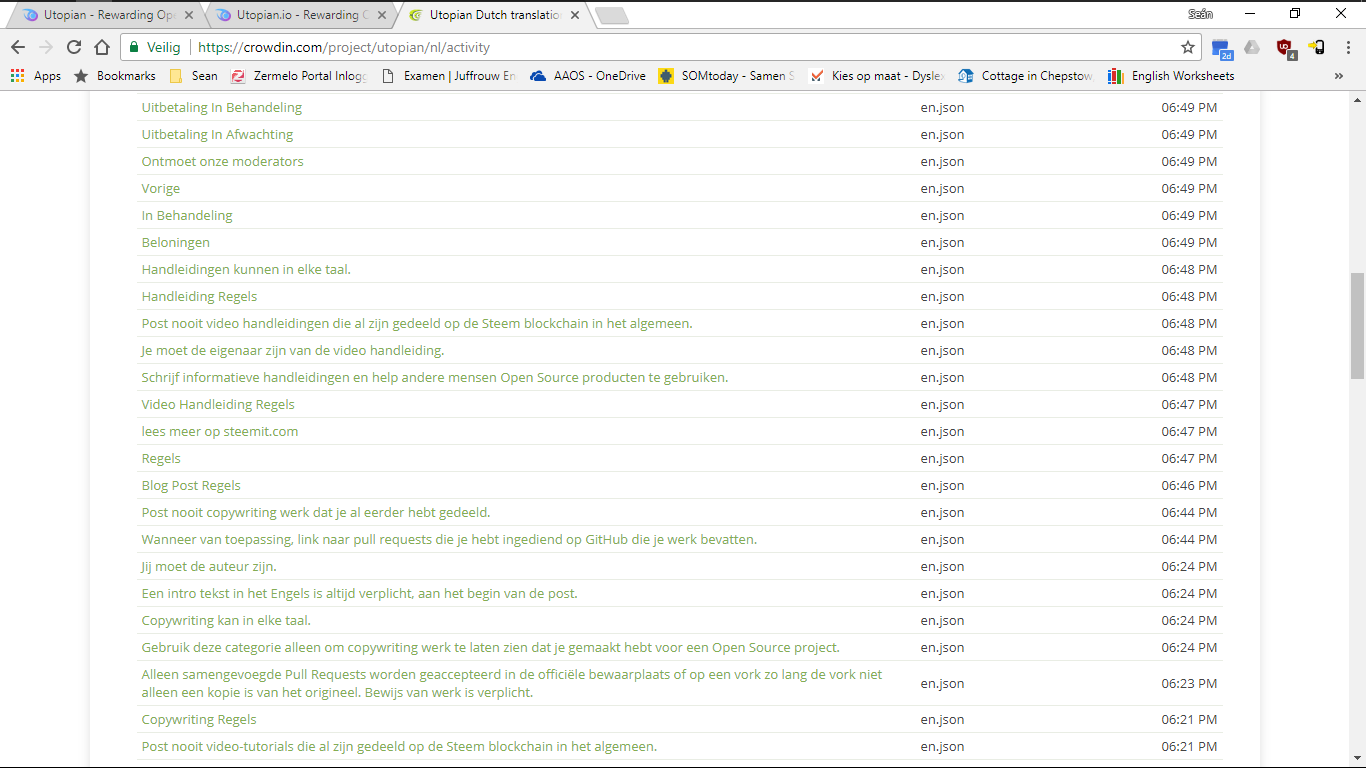
Task: Close the first Utopian - Rewarding tab
Action: click(x=189, y=15)
